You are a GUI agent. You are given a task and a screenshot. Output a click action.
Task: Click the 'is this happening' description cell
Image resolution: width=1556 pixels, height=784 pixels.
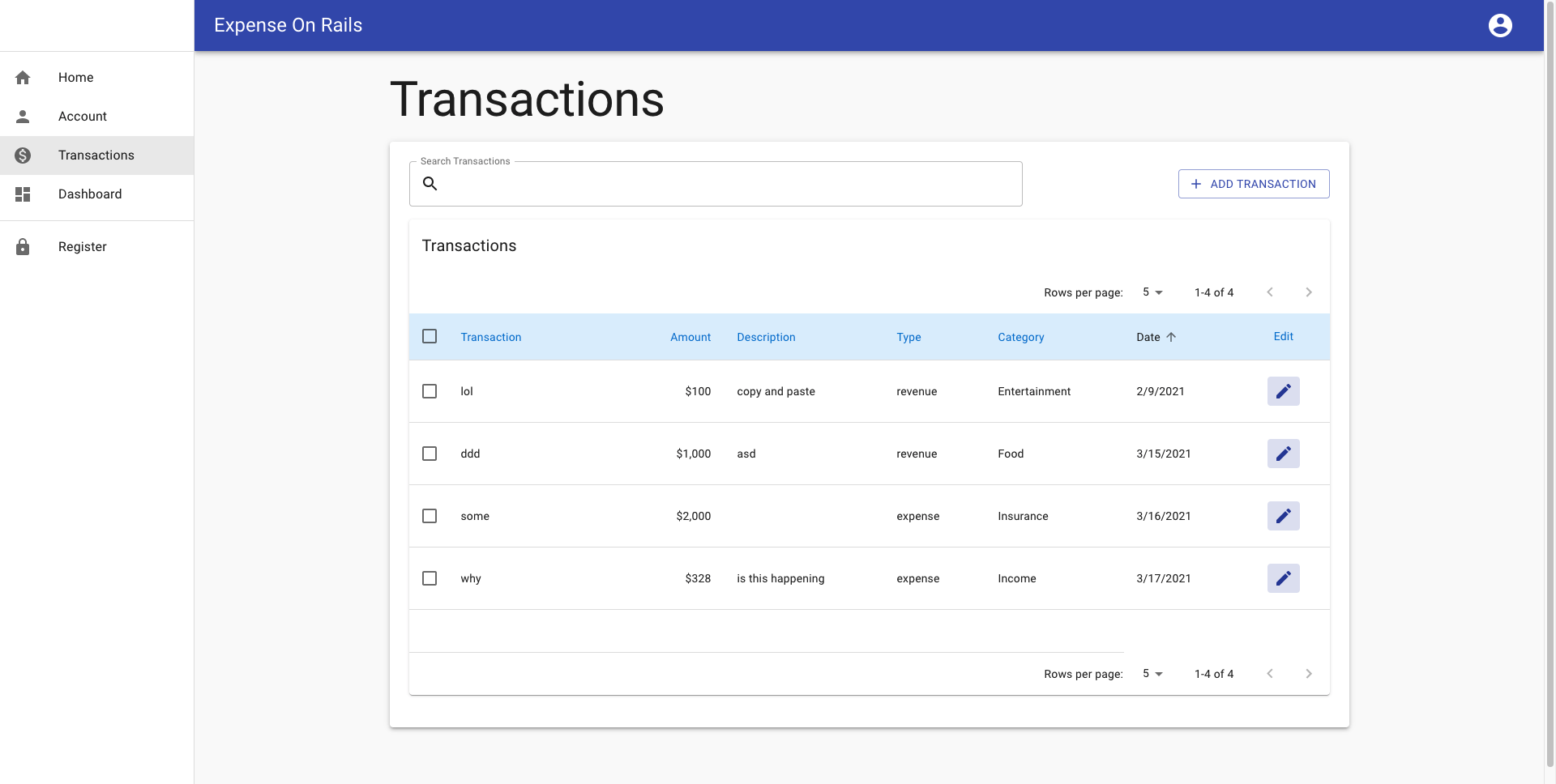coord(780,578)
